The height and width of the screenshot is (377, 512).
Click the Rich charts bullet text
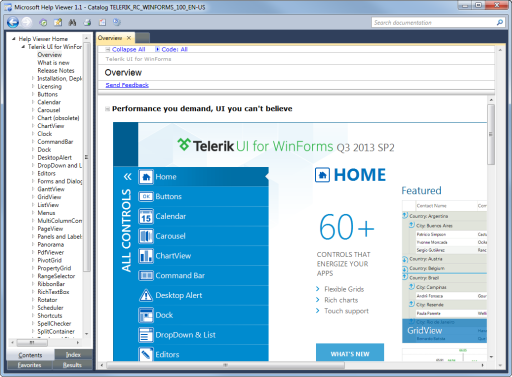[341, 300]
